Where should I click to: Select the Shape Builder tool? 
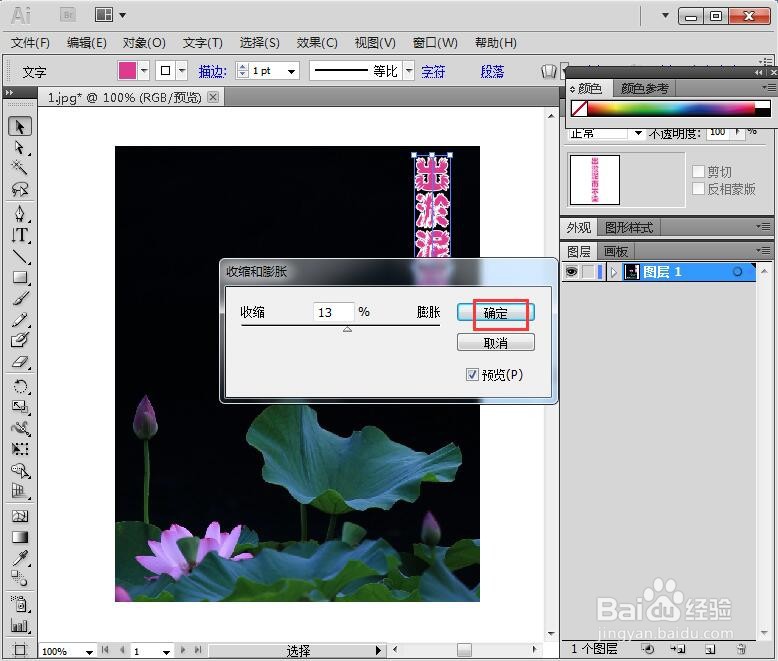click(x=20, y=469)
